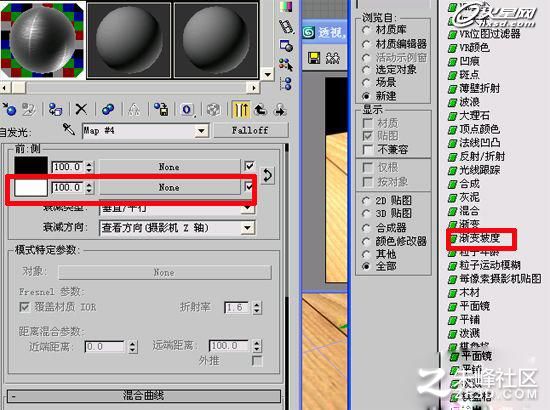Click the Put to Library icon
Viewport: 550px width, 410px height.
161,109
